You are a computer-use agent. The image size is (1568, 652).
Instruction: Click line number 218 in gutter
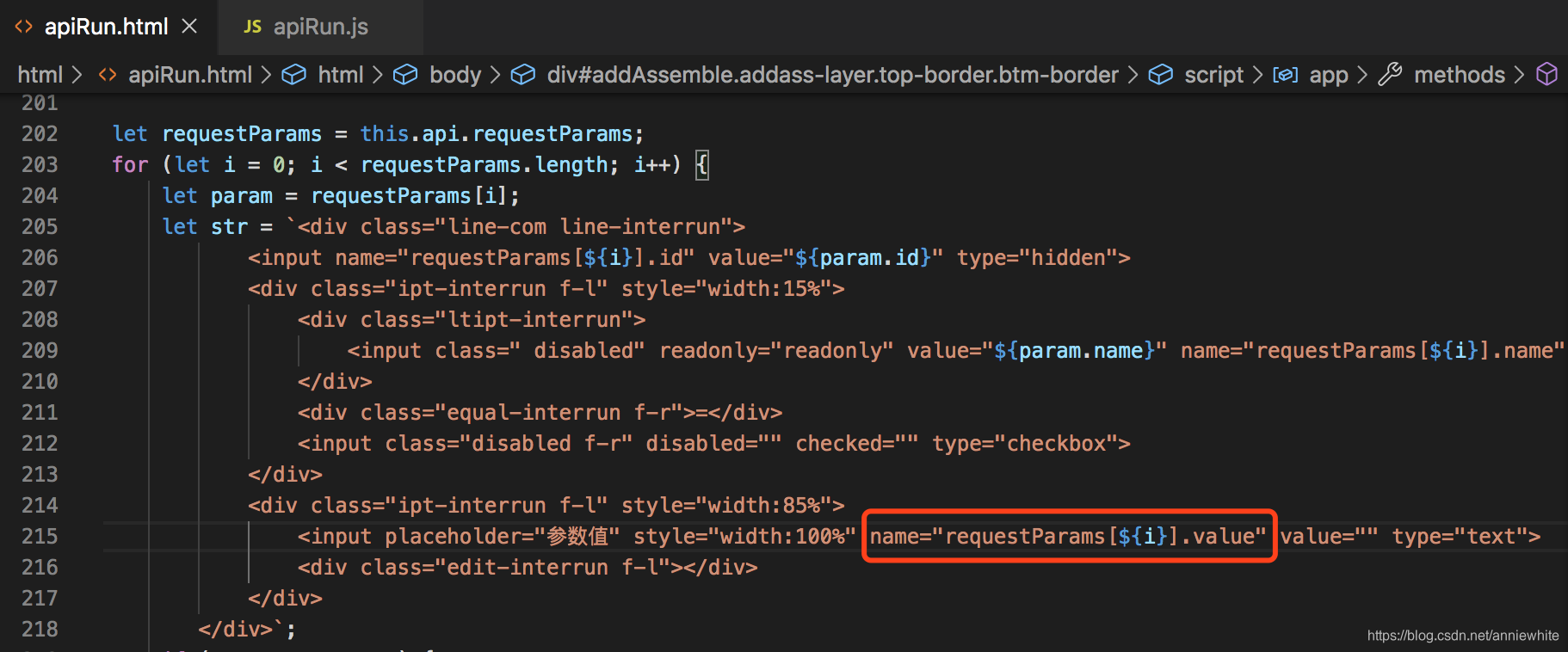[40, 630]
